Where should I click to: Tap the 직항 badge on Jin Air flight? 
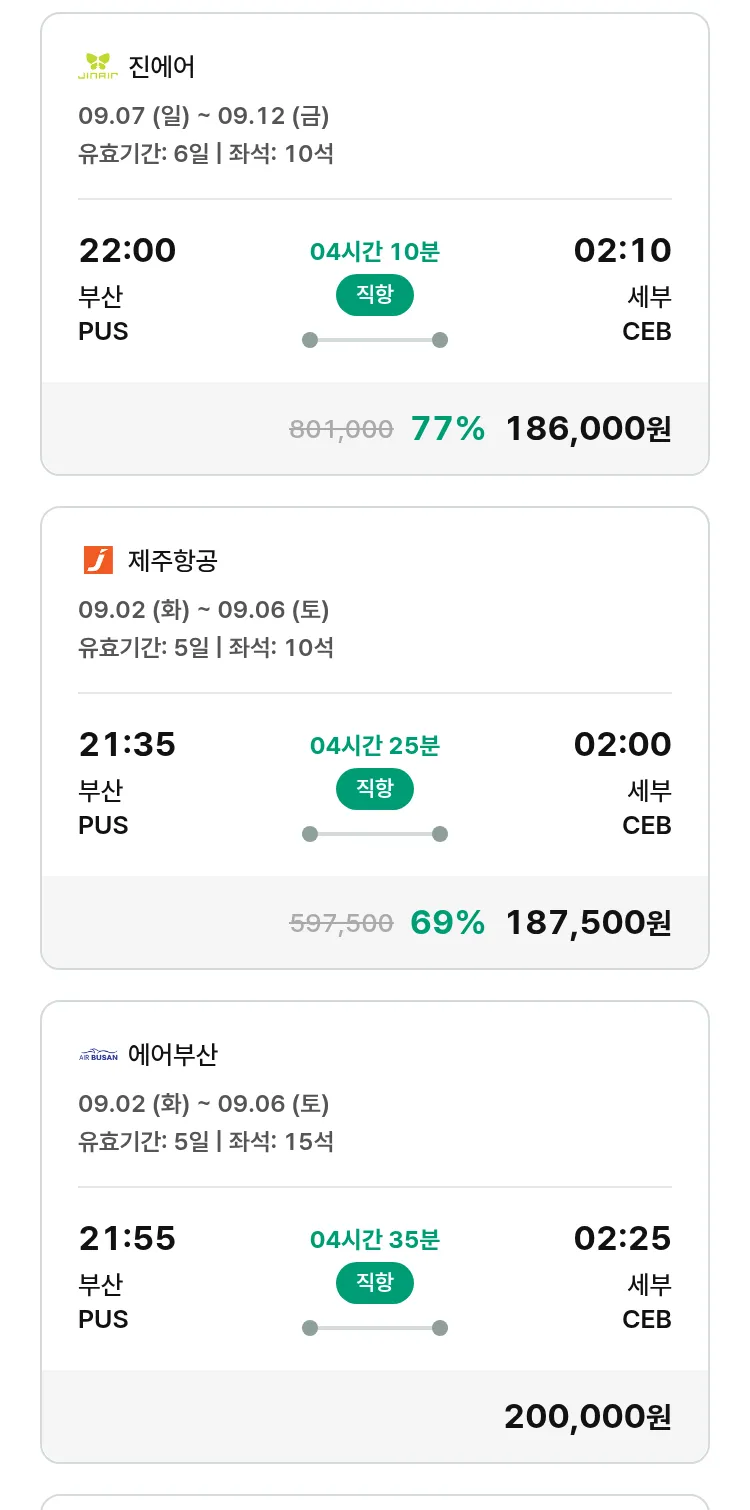[x=374, y=295]
